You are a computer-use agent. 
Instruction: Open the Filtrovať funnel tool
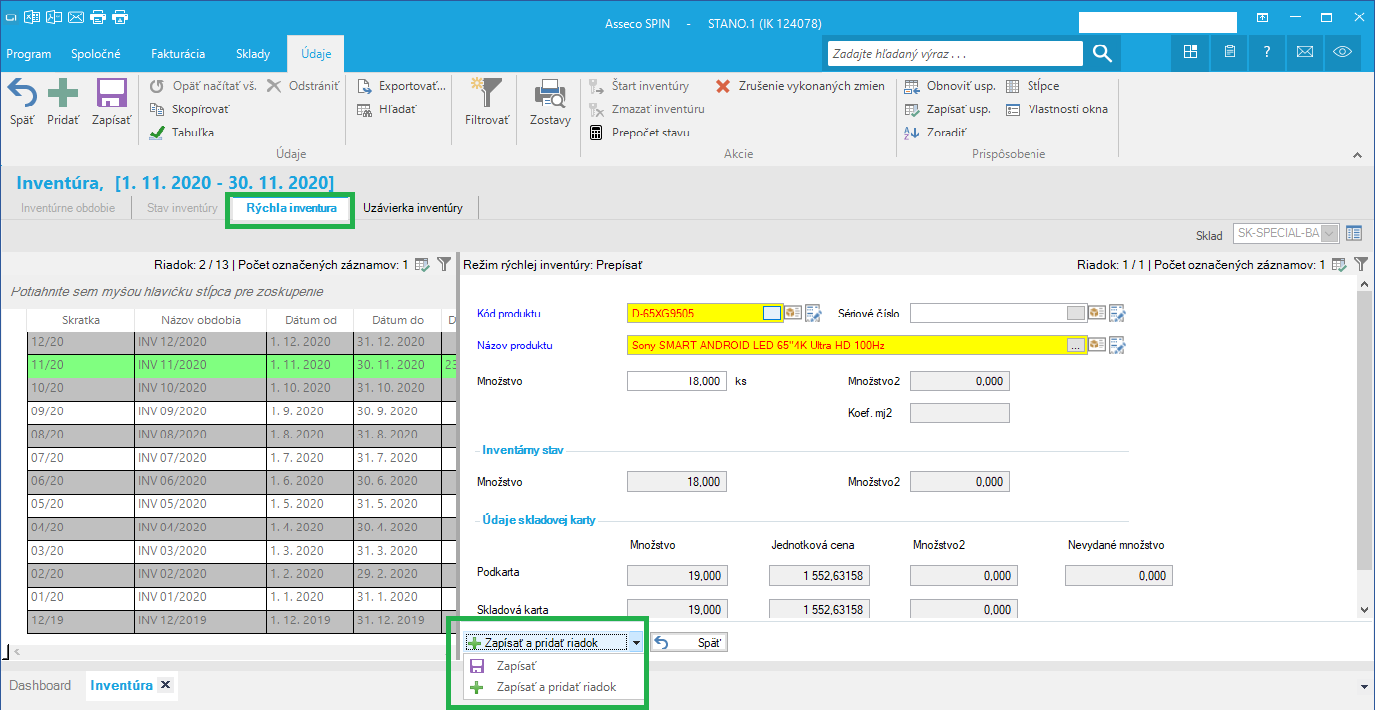click(x=487, y=93)
